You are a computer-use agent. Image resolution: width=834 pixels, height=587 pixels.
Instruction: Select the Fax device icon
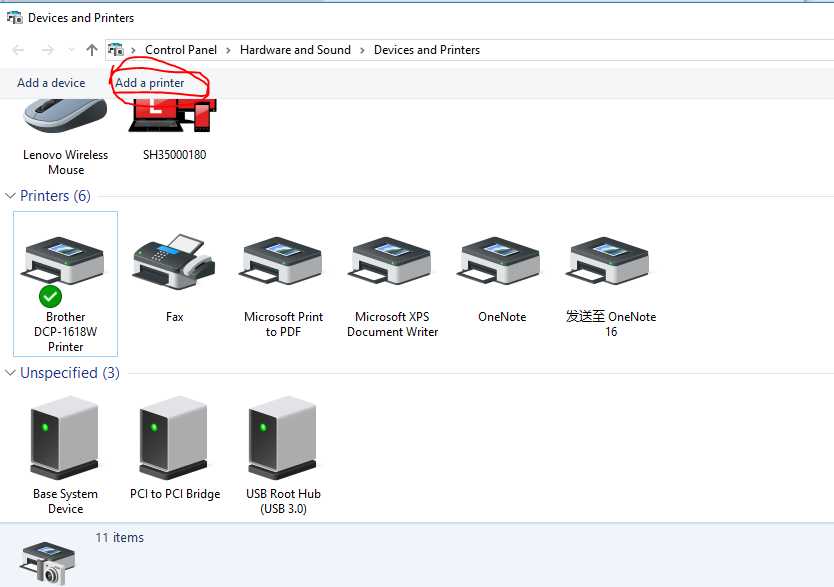click(174, 261)
